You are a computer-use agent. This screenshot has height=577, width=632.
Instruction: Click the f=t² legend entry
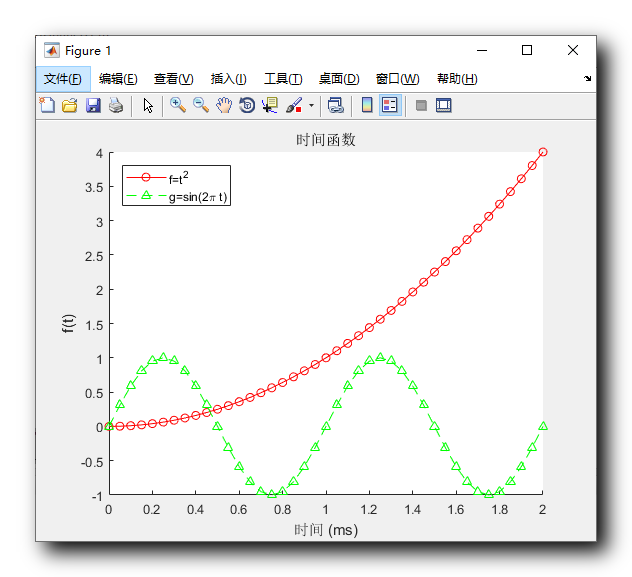[157, 178]
